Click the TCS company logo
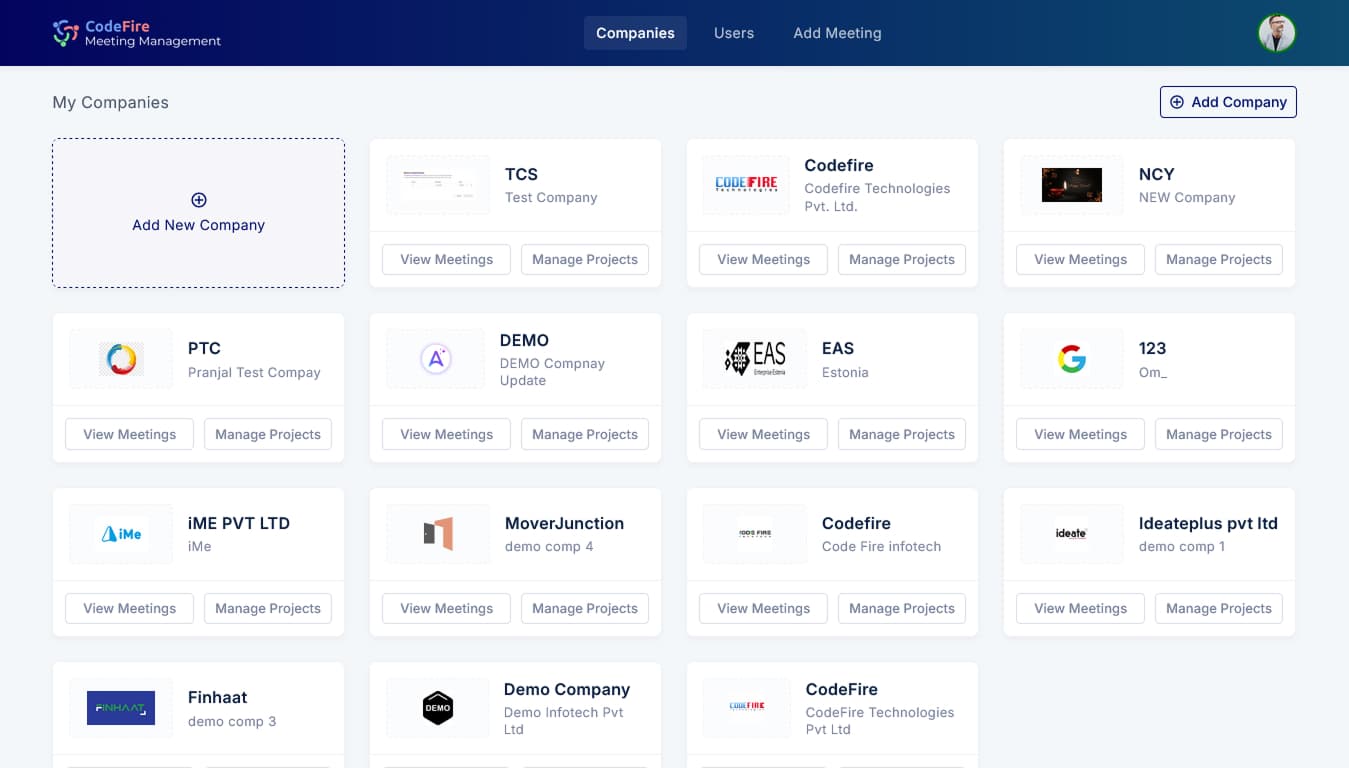Screen dimensions: 1349x768 click(438, 185)
